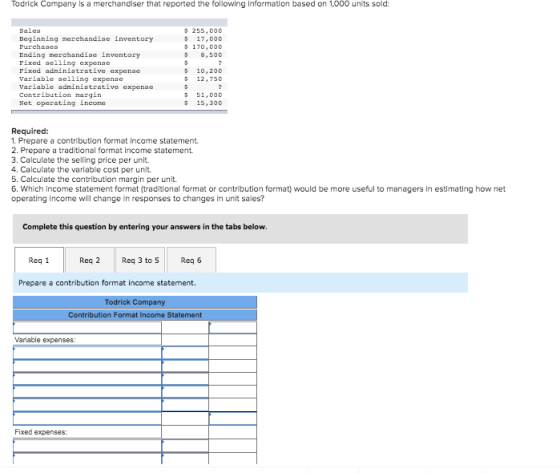Open the first label dropdown under Fixed expenses
The image size is (560, 473).
(x=87, y=446)
